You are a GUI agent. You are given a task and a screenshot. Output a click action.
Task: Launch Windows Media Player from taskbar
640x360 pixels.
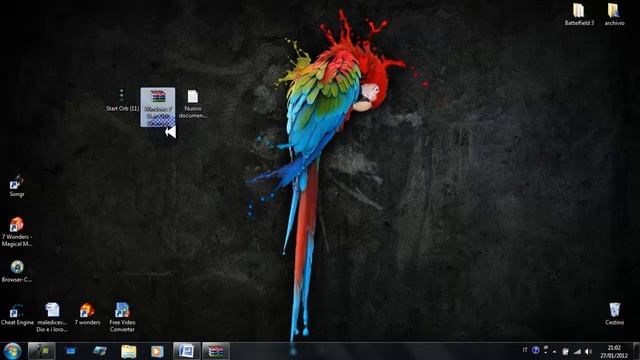tap(157, 351)
